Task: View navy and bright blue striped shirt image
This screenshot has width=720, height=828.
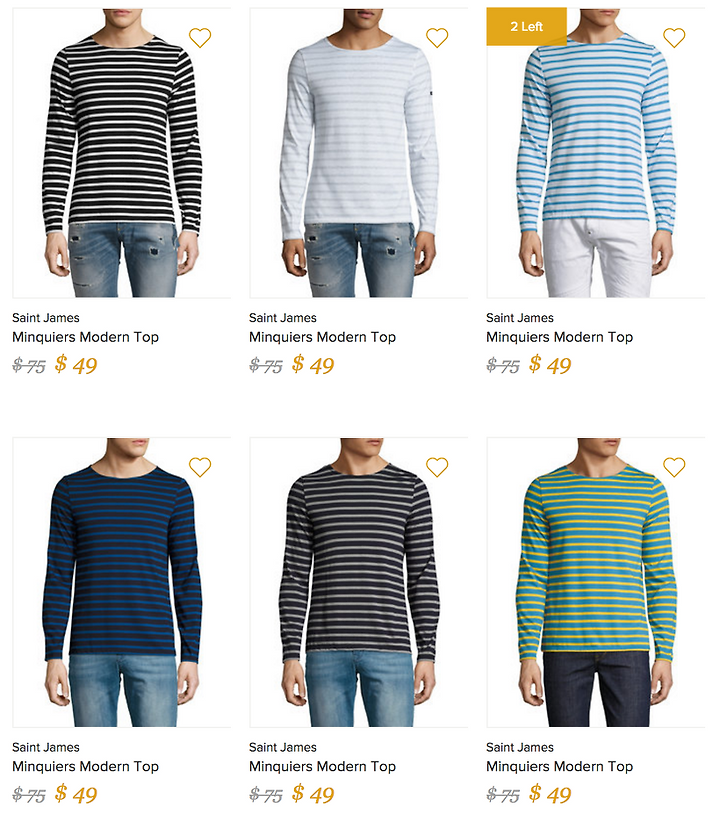Action: pos(122,582)
